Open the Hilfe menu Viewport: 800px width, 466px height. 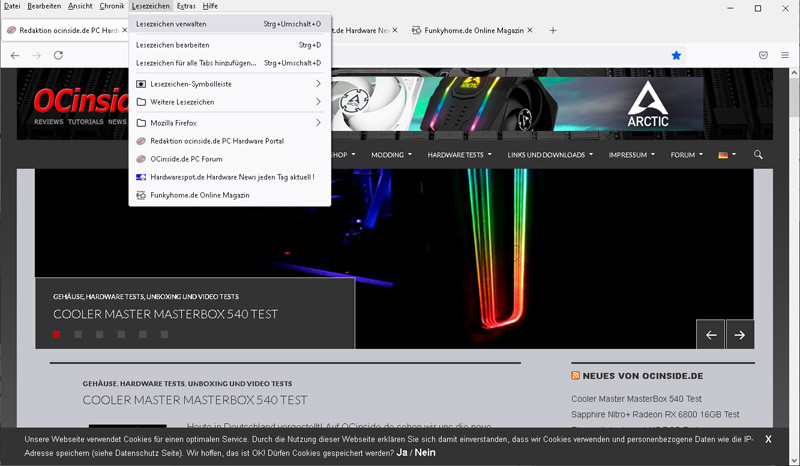[210, 6]
